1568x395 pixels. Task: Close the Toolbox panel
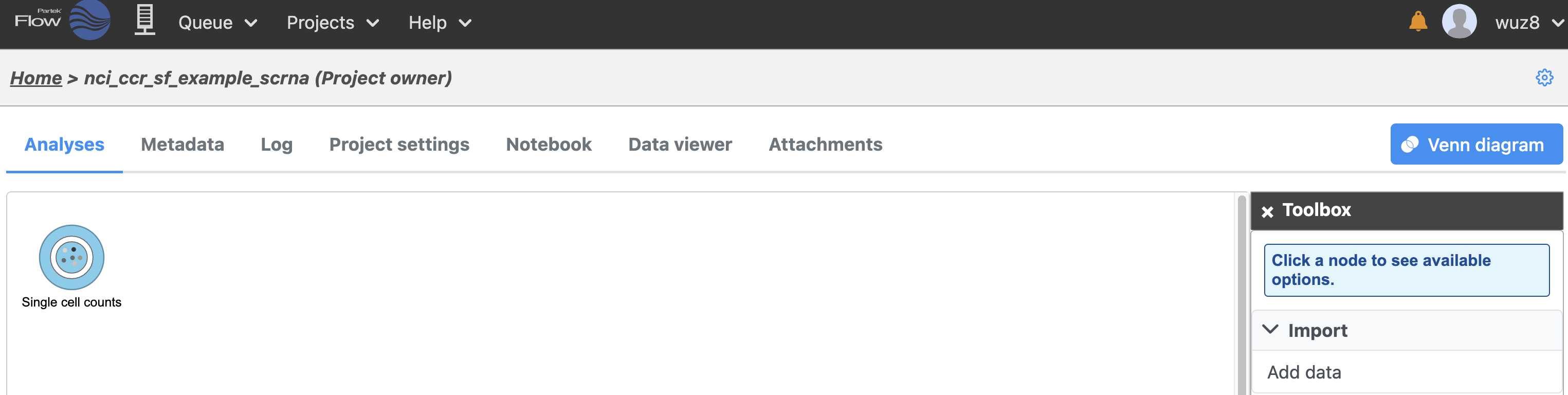tap(1267, 211)
